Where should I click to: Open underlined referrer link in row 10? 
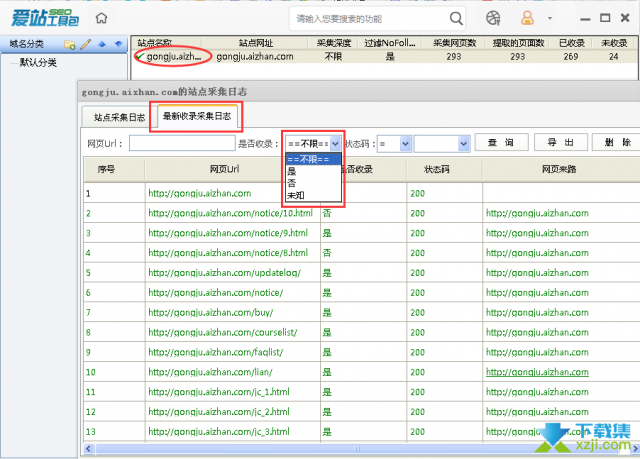coord(537,372)
